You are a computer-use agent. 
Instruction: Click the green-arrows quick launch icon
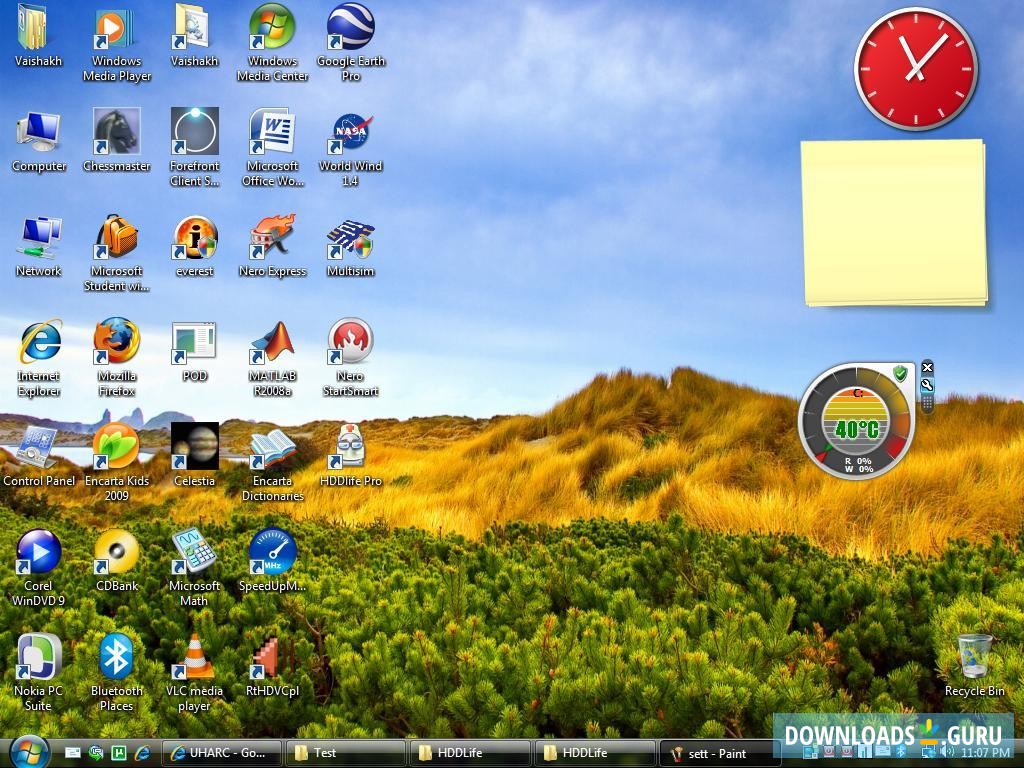point(96,753)
